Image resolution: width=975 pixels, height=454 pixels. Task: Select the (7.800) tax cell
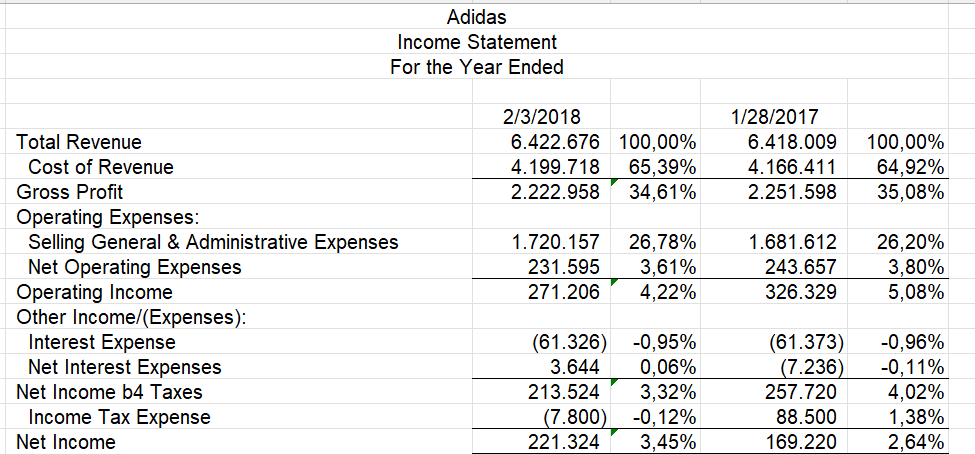pos(575,417)
